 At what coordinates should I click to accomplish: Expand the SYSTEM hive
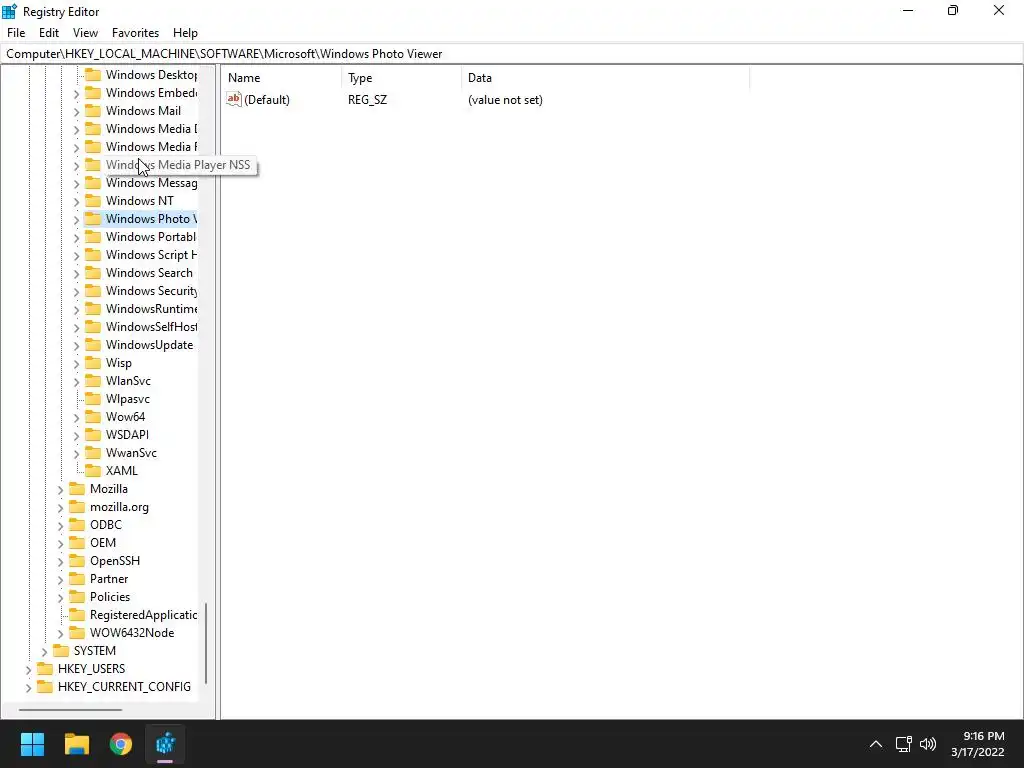tap(44, 651)
